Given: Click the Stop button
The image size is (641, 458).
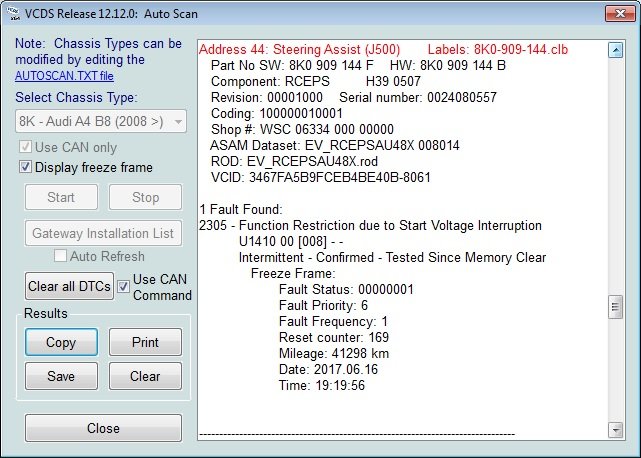Looking at the screenshot, I should pyautogui.click(x=145, y=197).
